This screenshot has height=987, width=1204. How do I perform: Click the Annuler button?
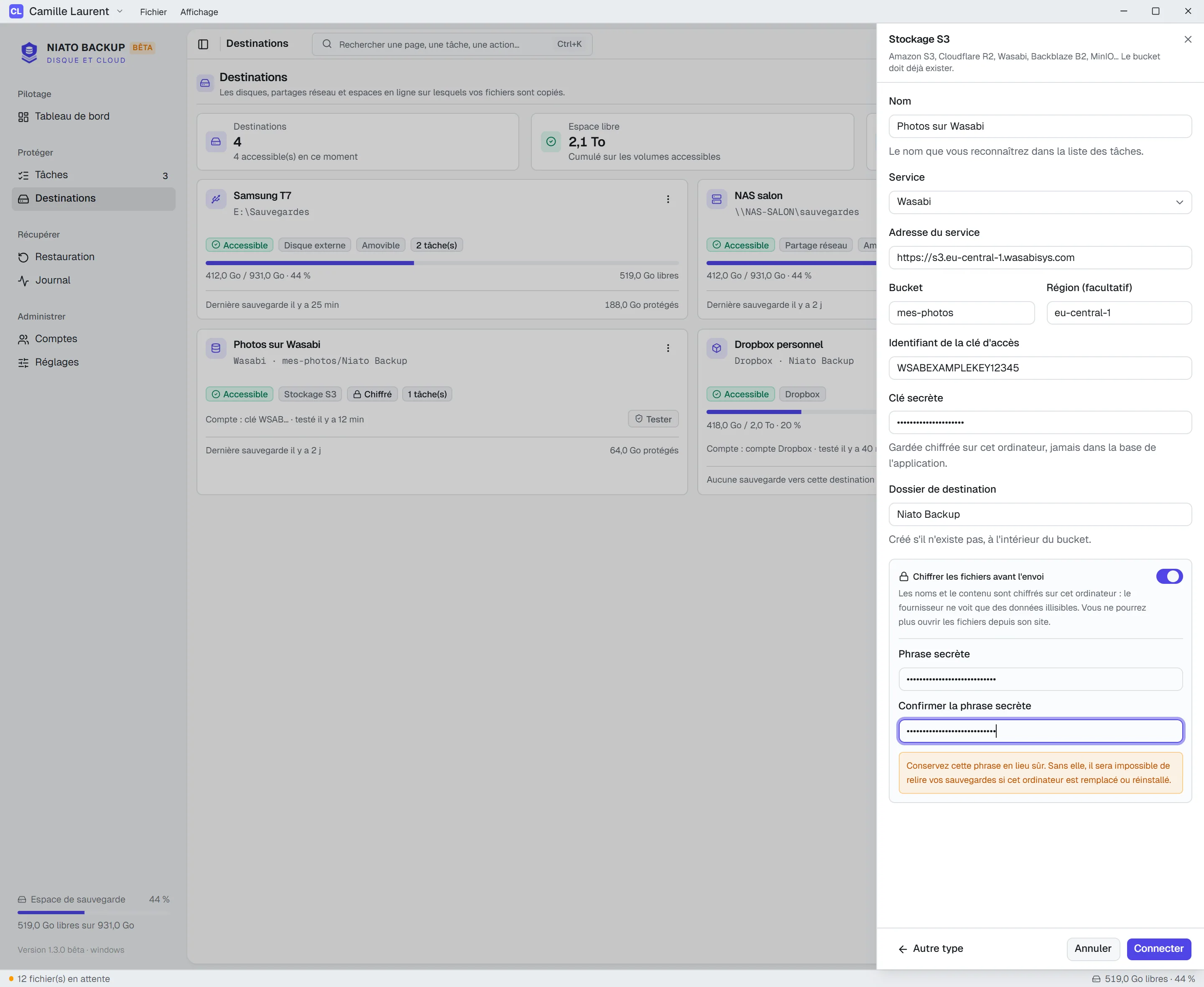(1093, 949)
